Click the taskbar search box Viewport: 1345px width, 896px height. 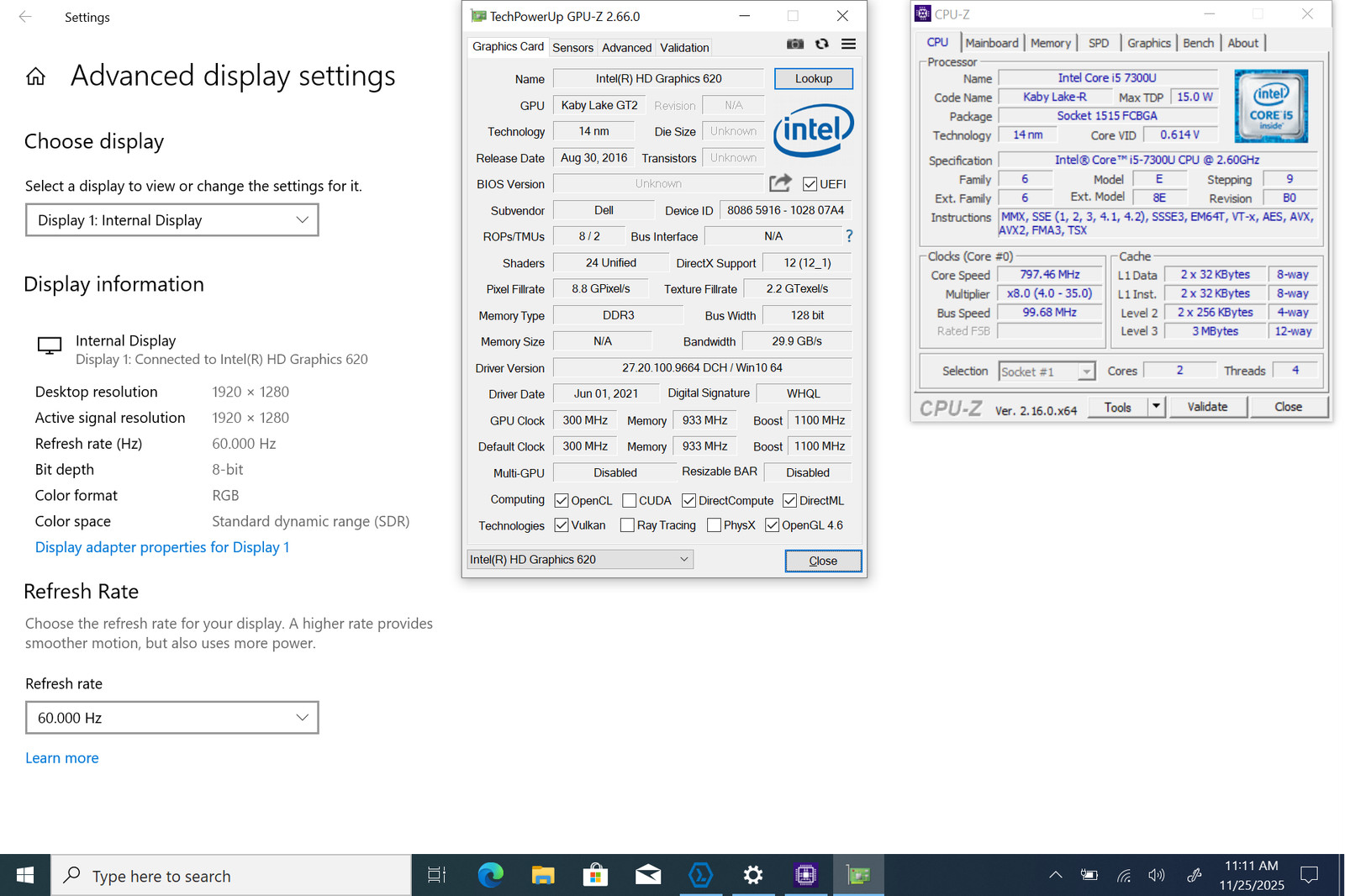point(231,875)
